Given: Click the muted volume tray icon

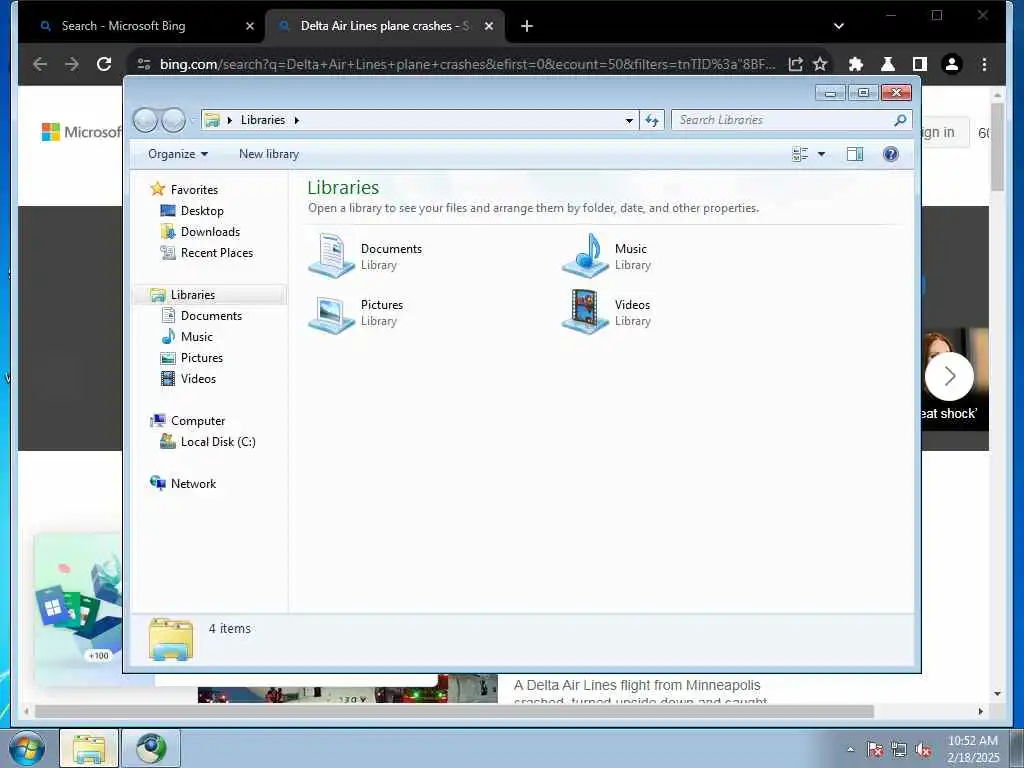Looking at the screenshot, I should click(x=923, y=750).
